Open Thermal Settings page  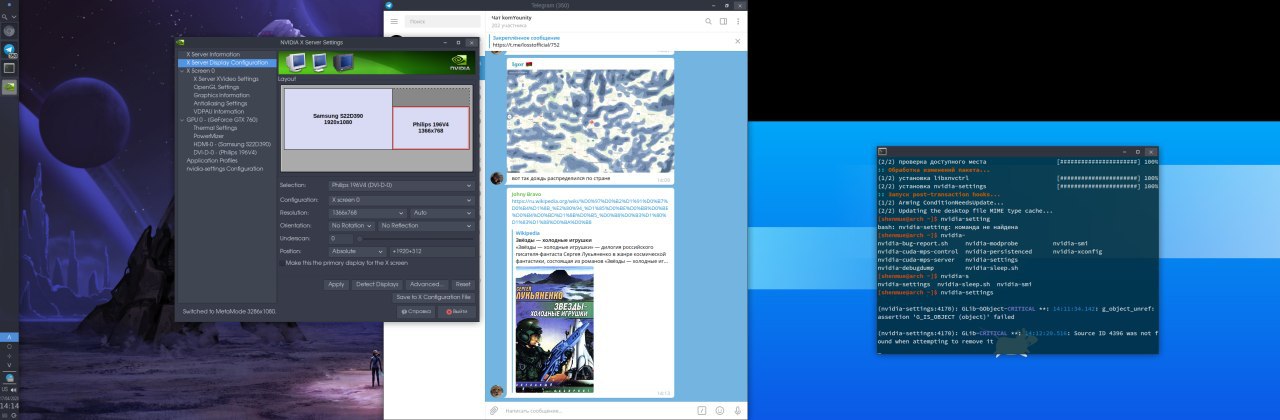pos(215,128)
